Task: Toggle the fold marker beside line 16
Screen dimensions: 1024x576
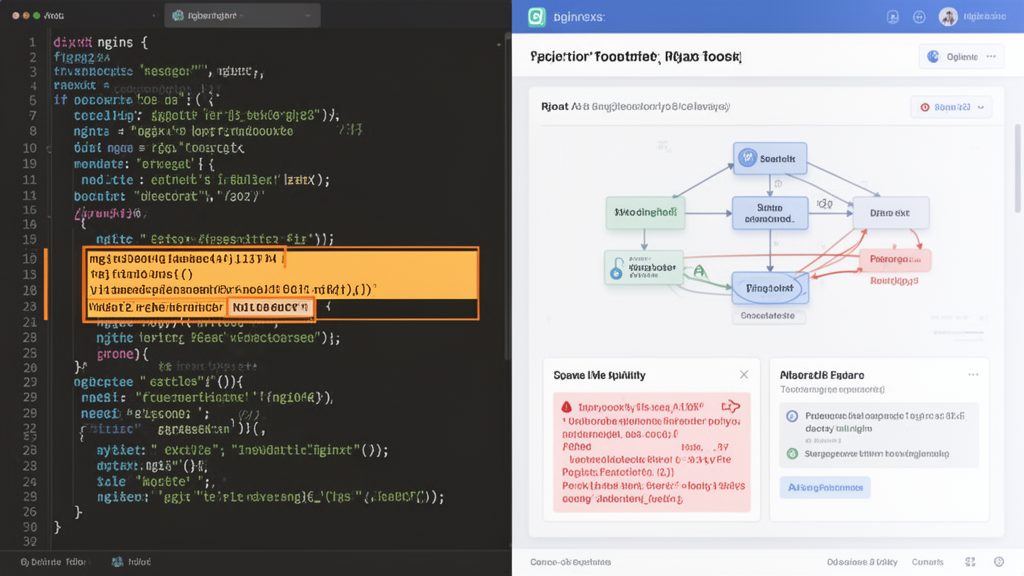Action: point(48,215)
